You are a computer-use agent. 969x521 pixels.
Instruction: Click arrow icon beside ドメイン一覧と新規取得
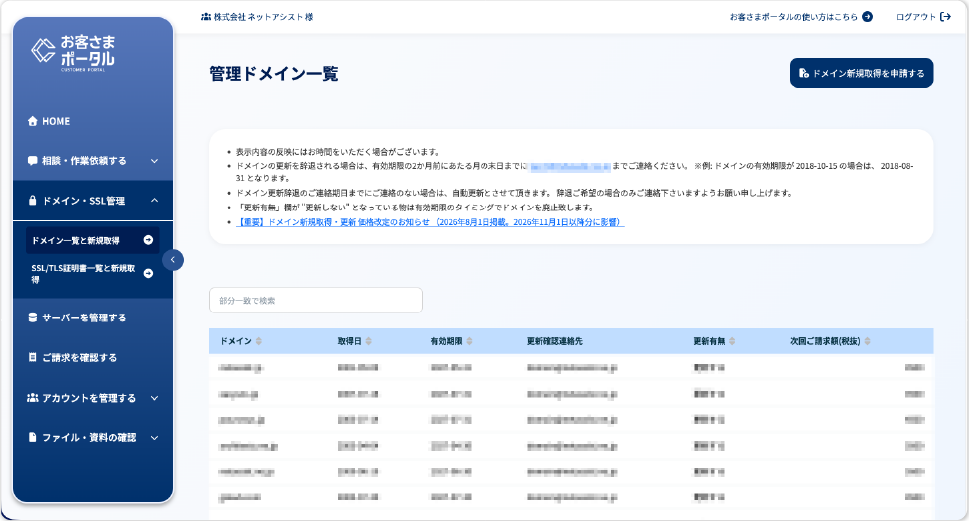click(148, 240)
